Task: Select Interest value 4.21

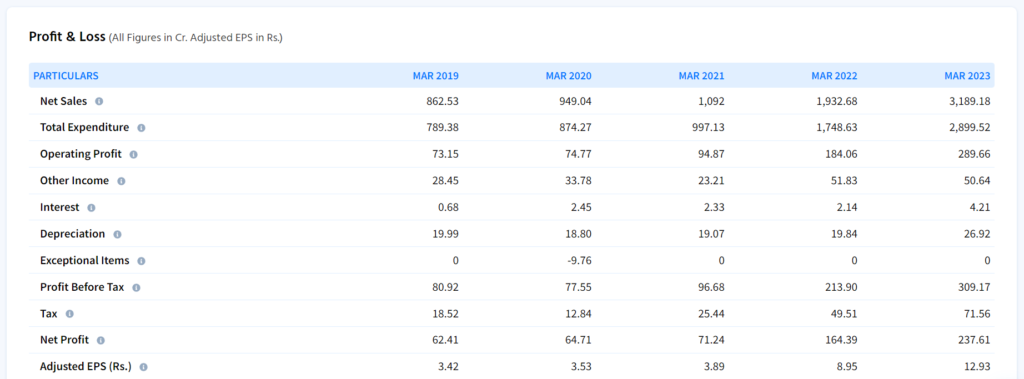Action: pos(980,207)
